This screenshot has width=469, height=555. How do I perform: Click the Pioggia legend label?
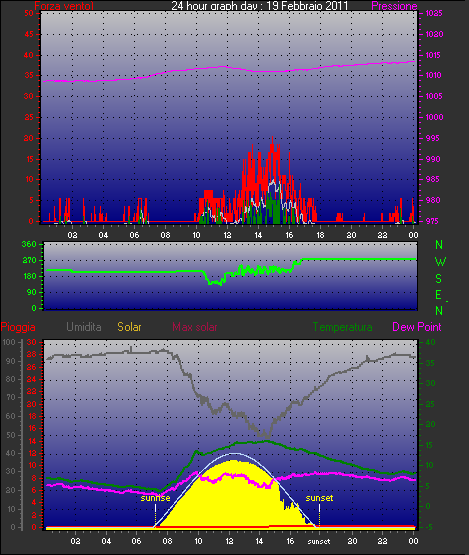point(18,327)
